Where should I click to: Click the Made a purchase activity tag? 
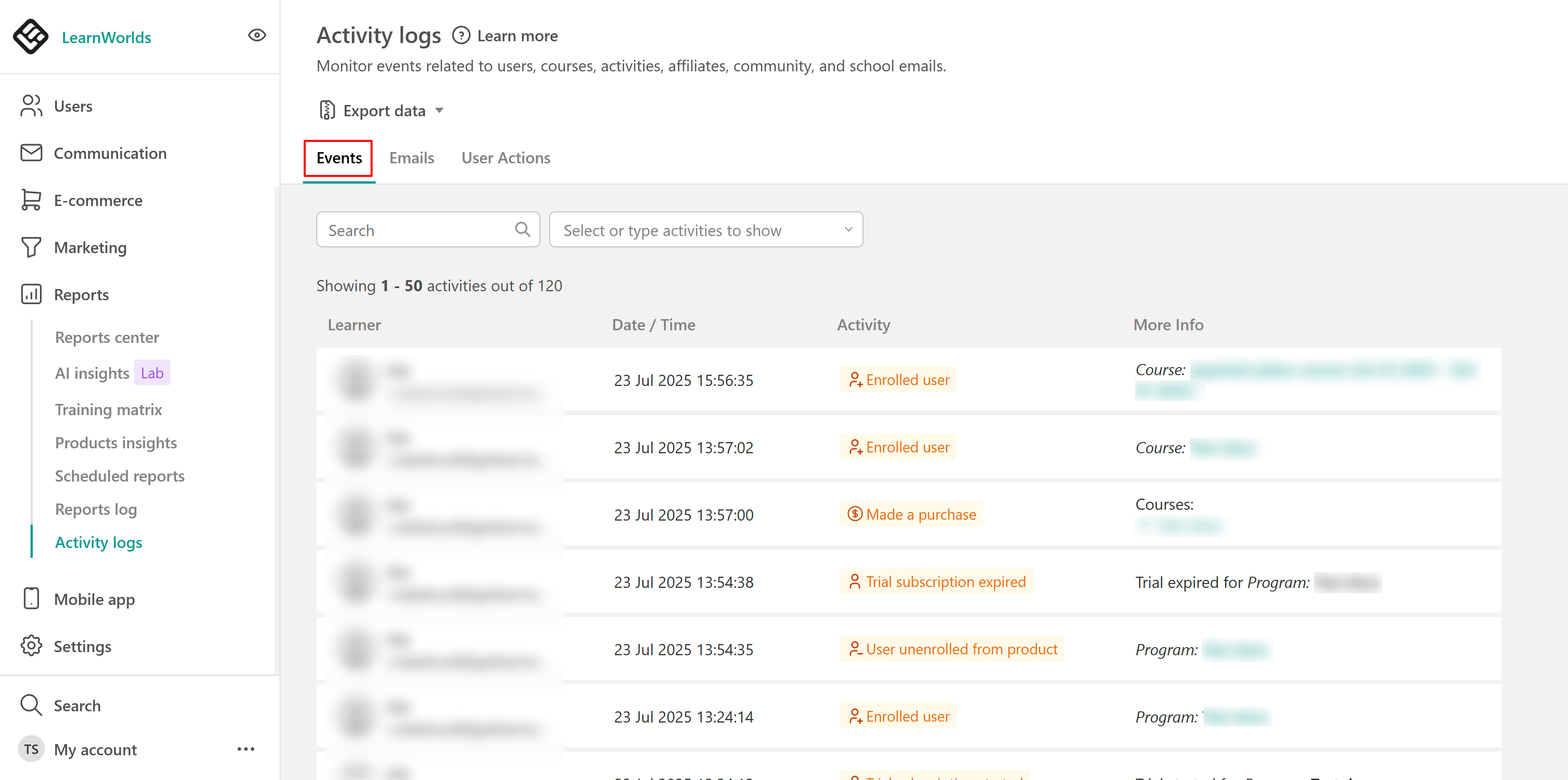point(911,514)
